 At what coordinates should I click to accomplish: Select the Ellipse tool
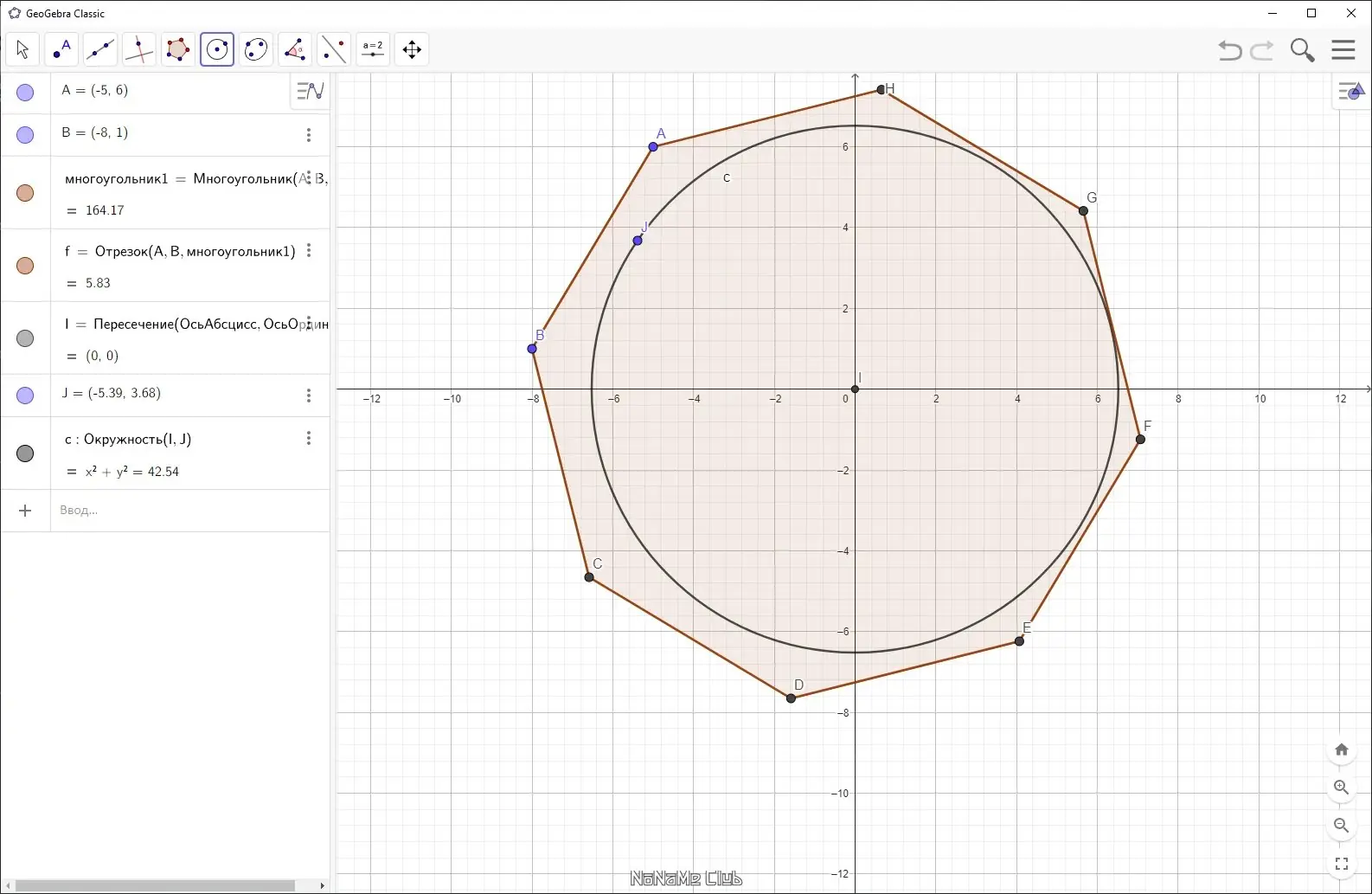(x=256, y=49)
